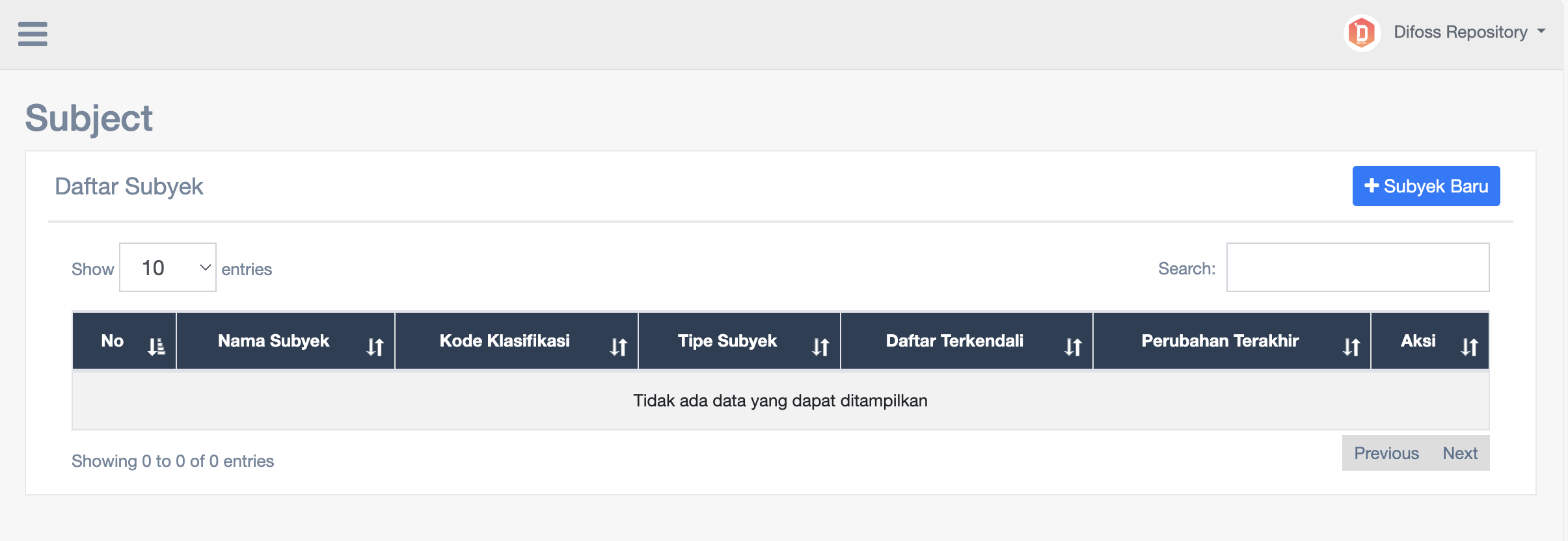Image resolution: width=1568 pixels, height=541 pixels.
Task: Click the Showing 0 entries info text
Action: 172,461
